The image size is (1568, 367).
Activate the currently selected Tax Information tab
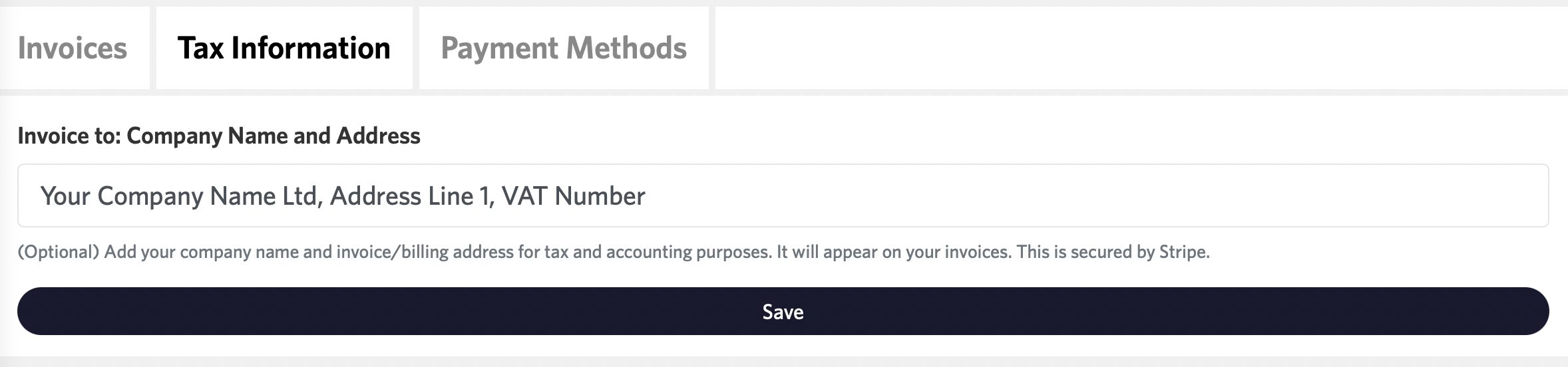tap(284, 48)
